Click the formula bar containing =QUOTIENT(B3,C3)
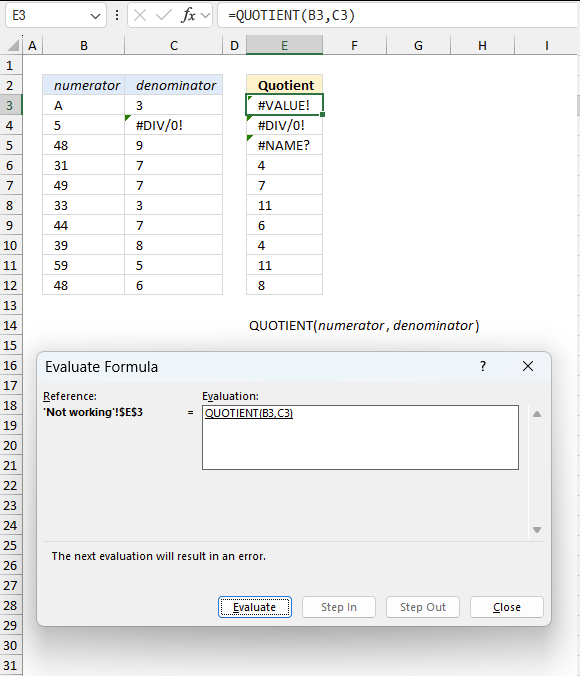 pos(399,16)
